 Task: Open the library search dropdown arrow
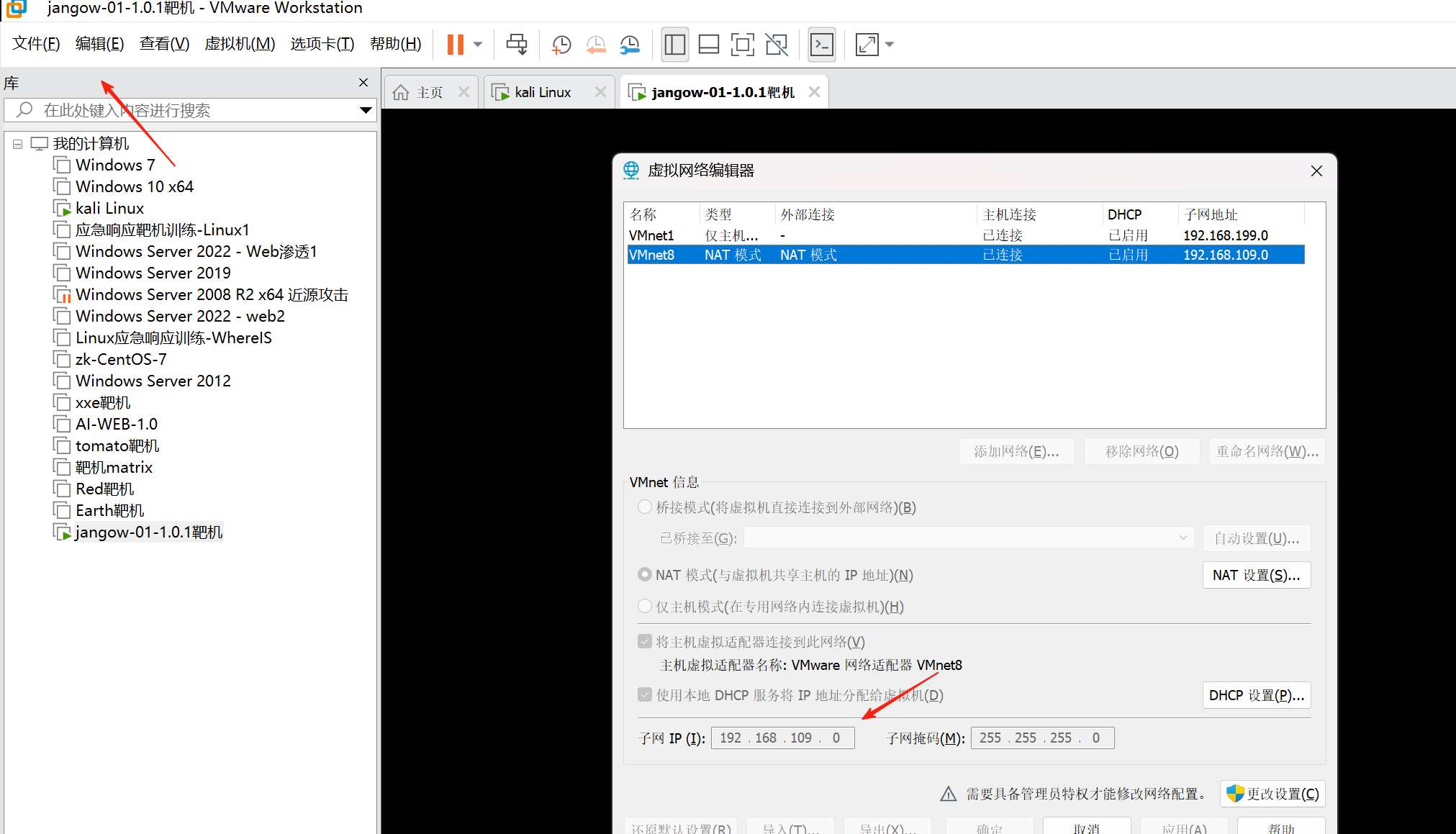pyautogui.click(x=366, y=110)
